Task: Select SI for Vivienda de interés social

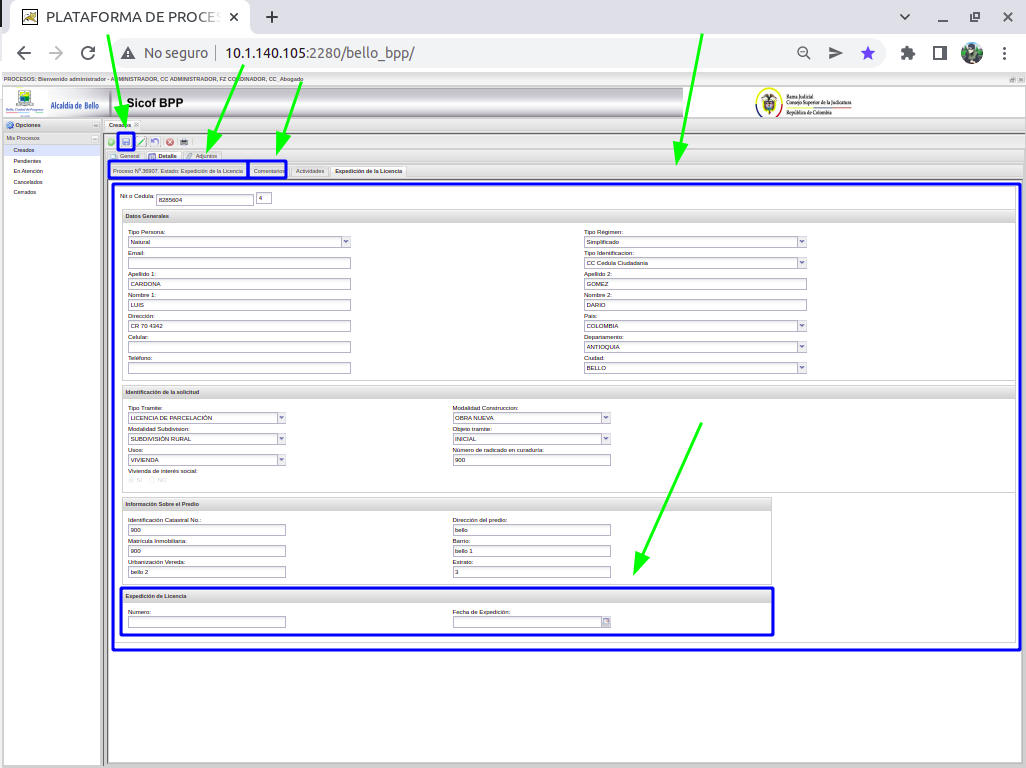Action: pyautogui.click(x=131, y=480)
